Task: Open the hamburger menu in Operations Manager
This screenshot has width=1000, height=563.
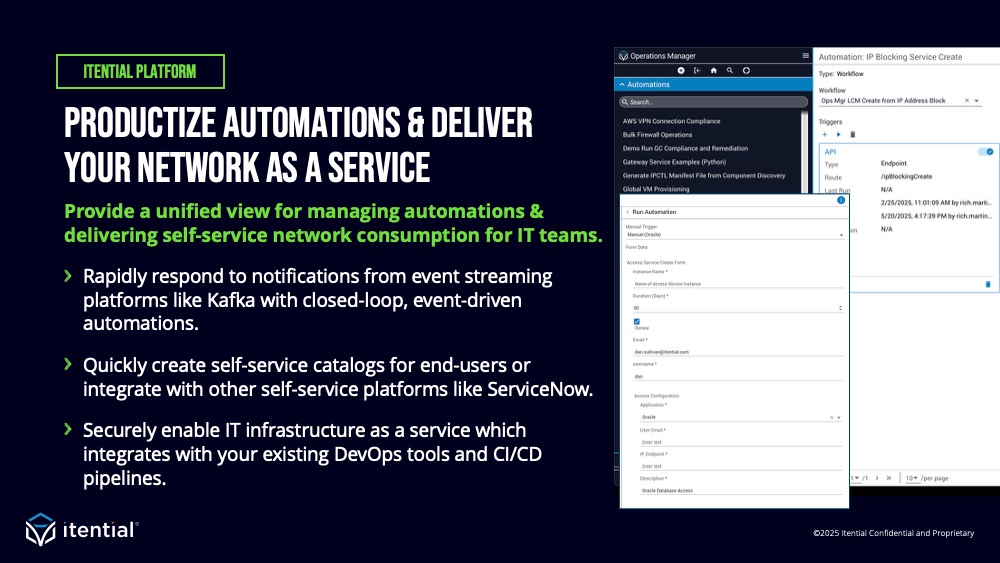Action: pyautogui.click(x=805, y=55)
